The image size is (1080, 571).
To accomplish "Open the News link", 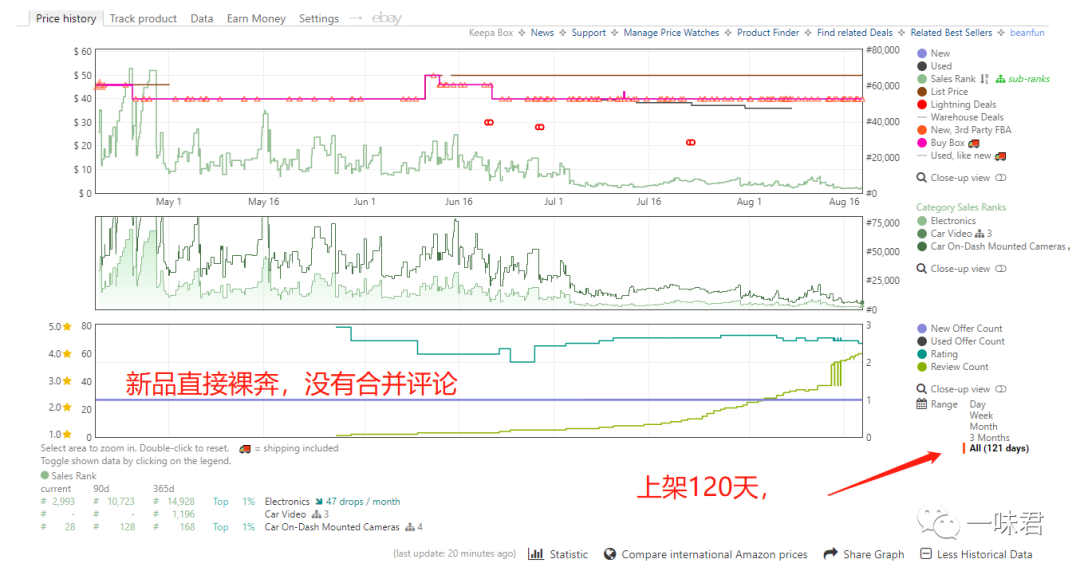I will pos(542,32).
